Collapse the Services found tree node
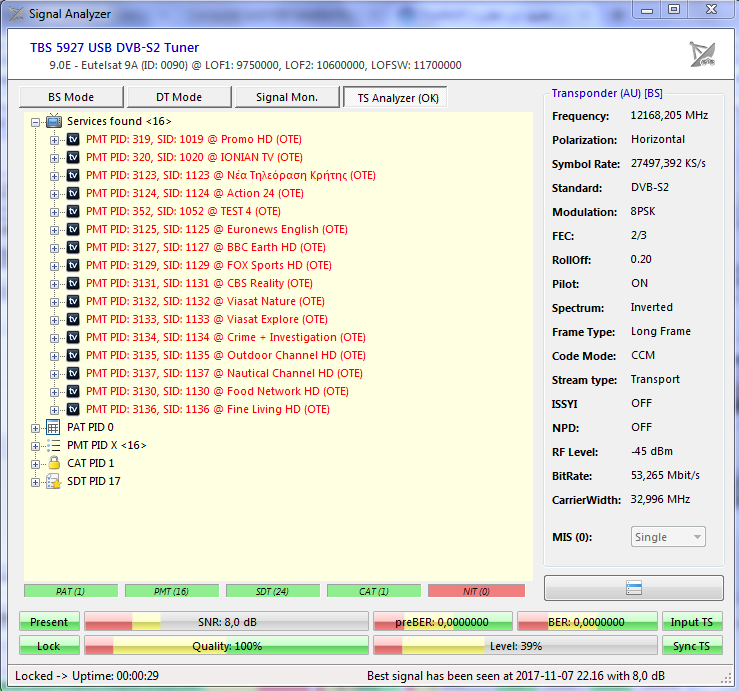739x691 pixels. tap(36, 121)
